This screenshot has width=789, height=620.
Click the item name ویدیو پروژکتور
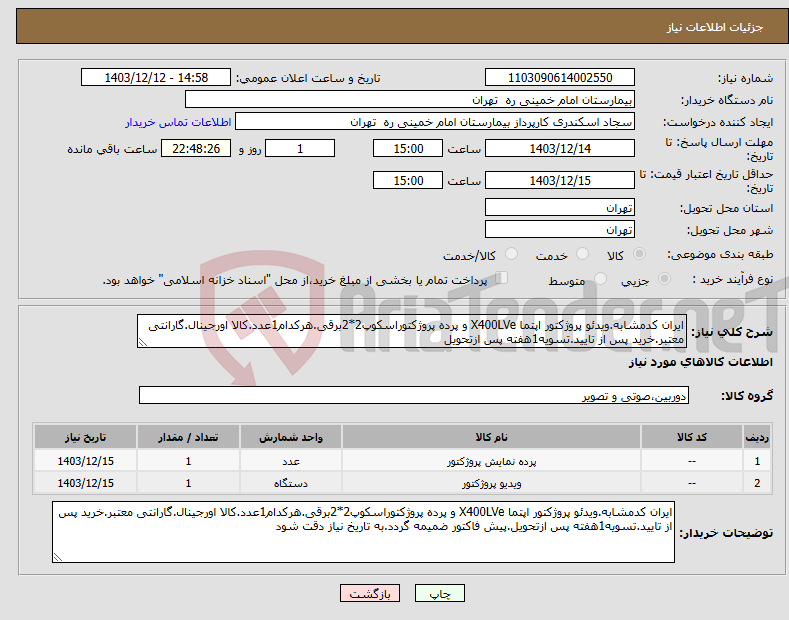(x=492, y=484)
